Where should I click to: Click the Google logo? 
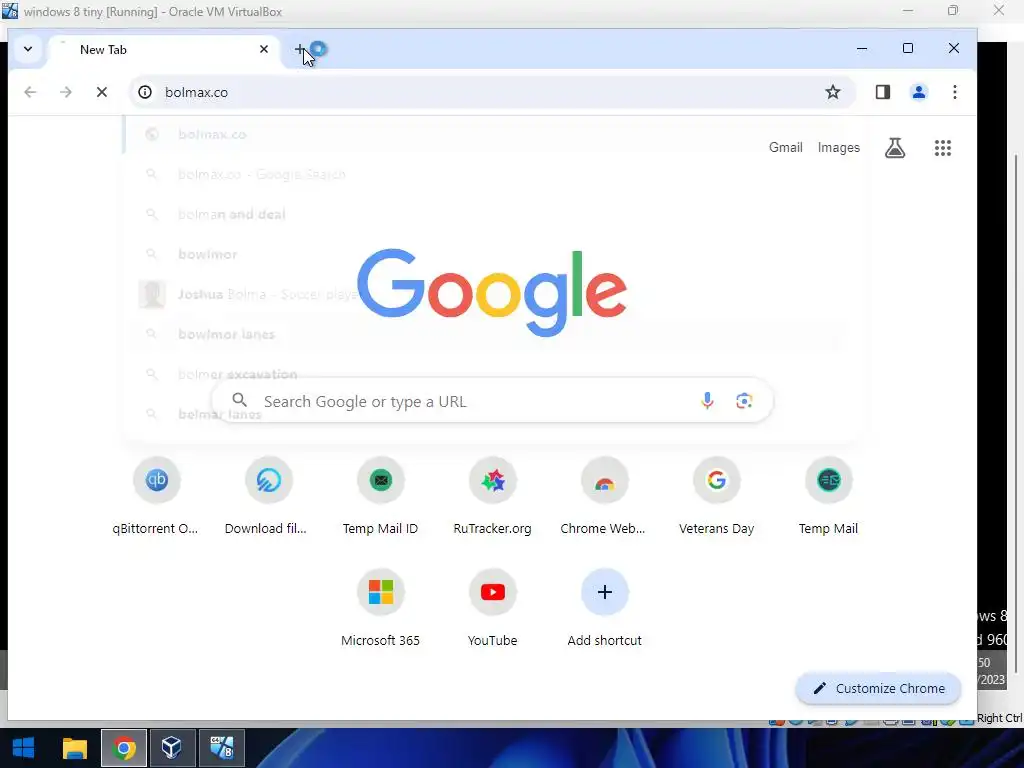[x=492, y=292]
